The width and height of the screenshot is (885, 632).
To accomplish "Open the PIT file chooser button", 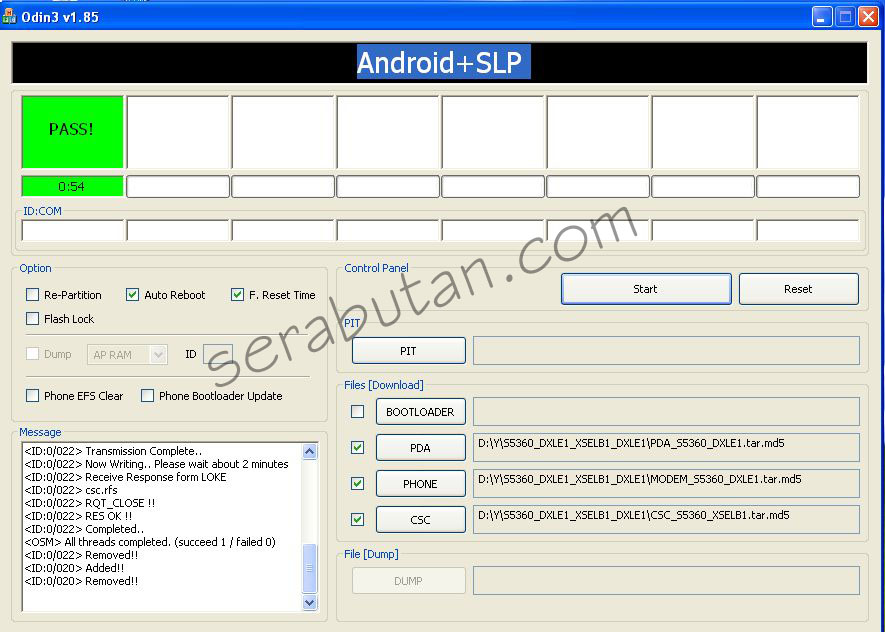I will click(x=409, y=351).
